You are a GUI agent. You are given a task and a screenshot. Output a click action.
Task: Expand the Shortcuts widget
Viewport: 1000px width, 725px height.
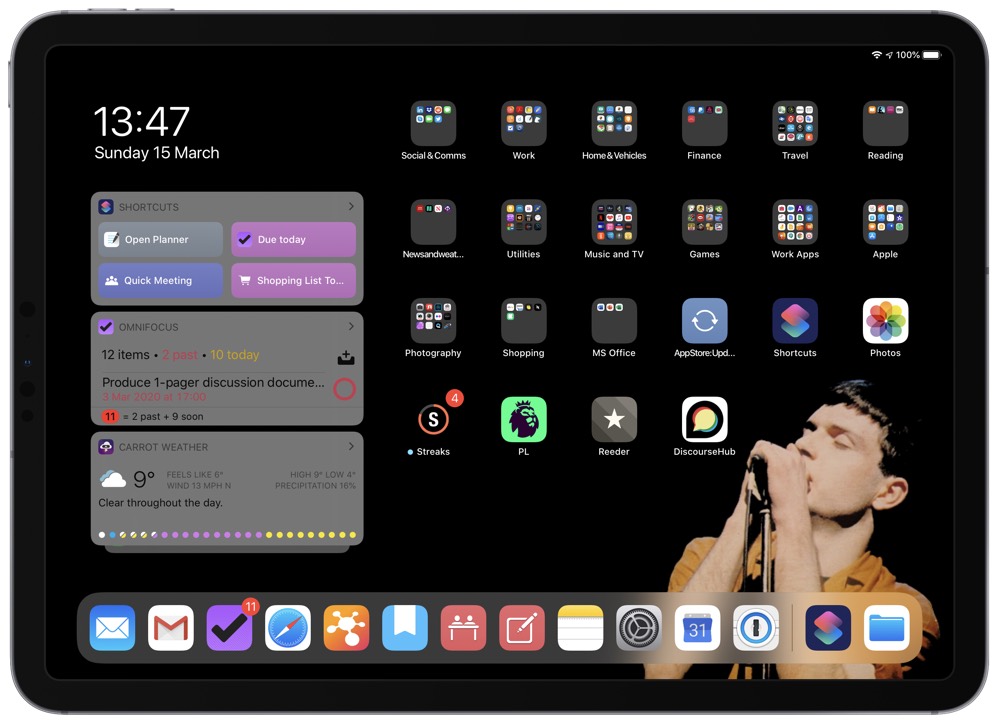[x=351, y=207]
